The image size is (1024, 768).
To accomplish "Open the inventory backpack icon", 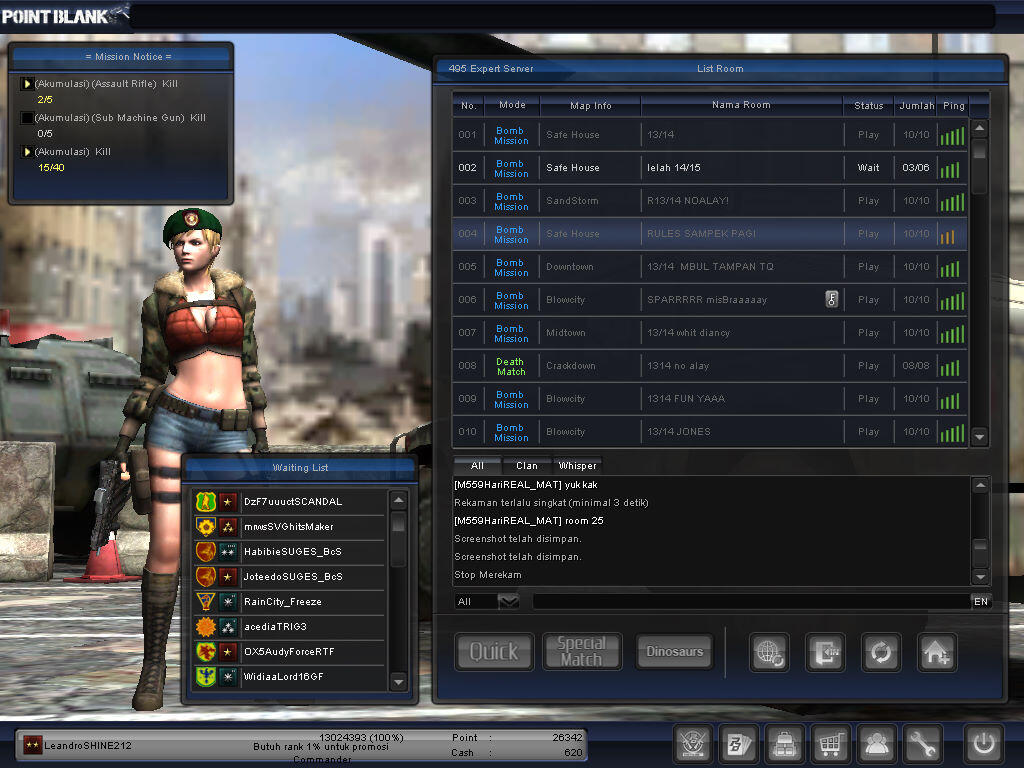I will point(784,743).
